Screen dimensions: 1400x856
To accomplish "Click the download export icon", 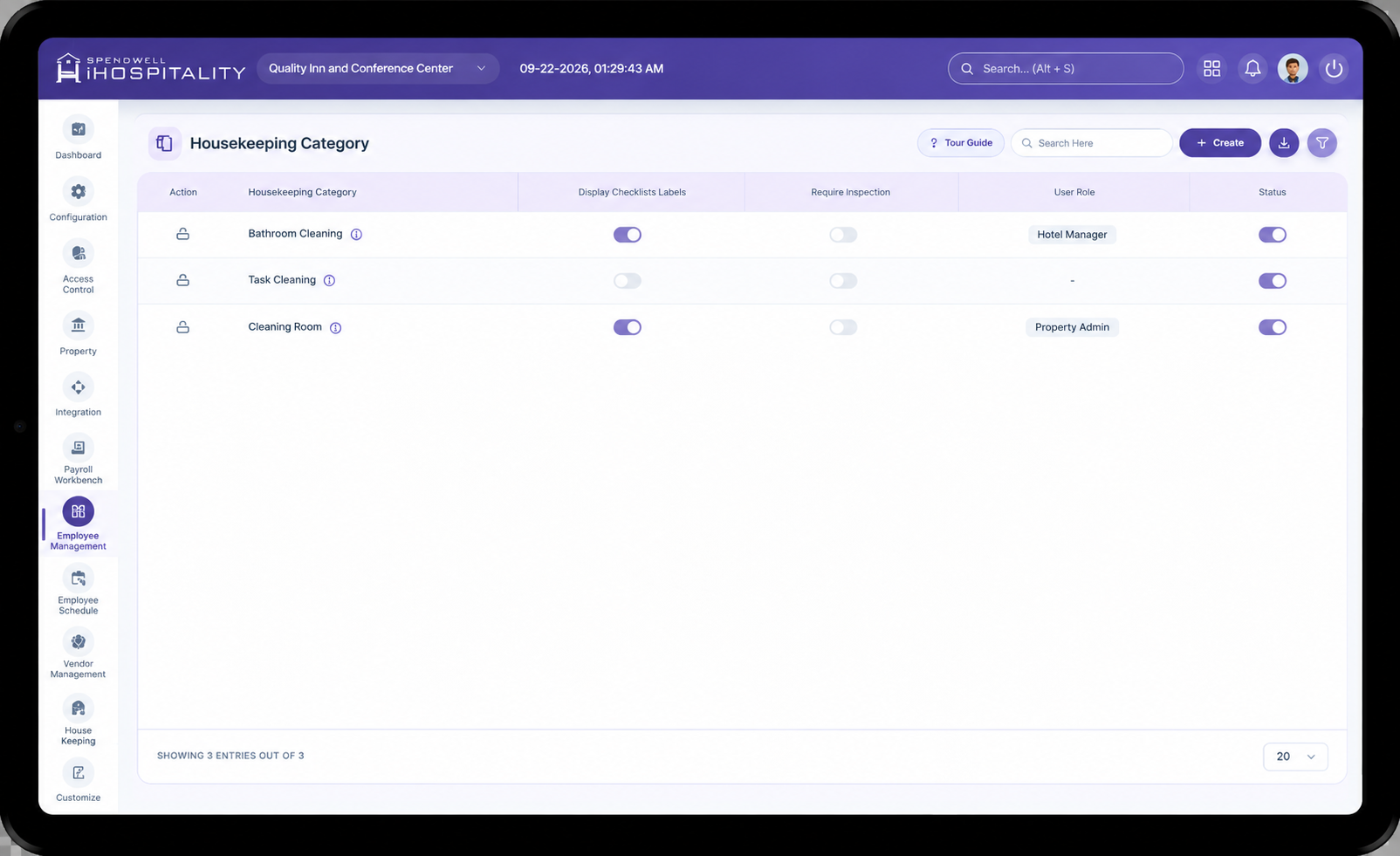I will tap(1284, 143).
